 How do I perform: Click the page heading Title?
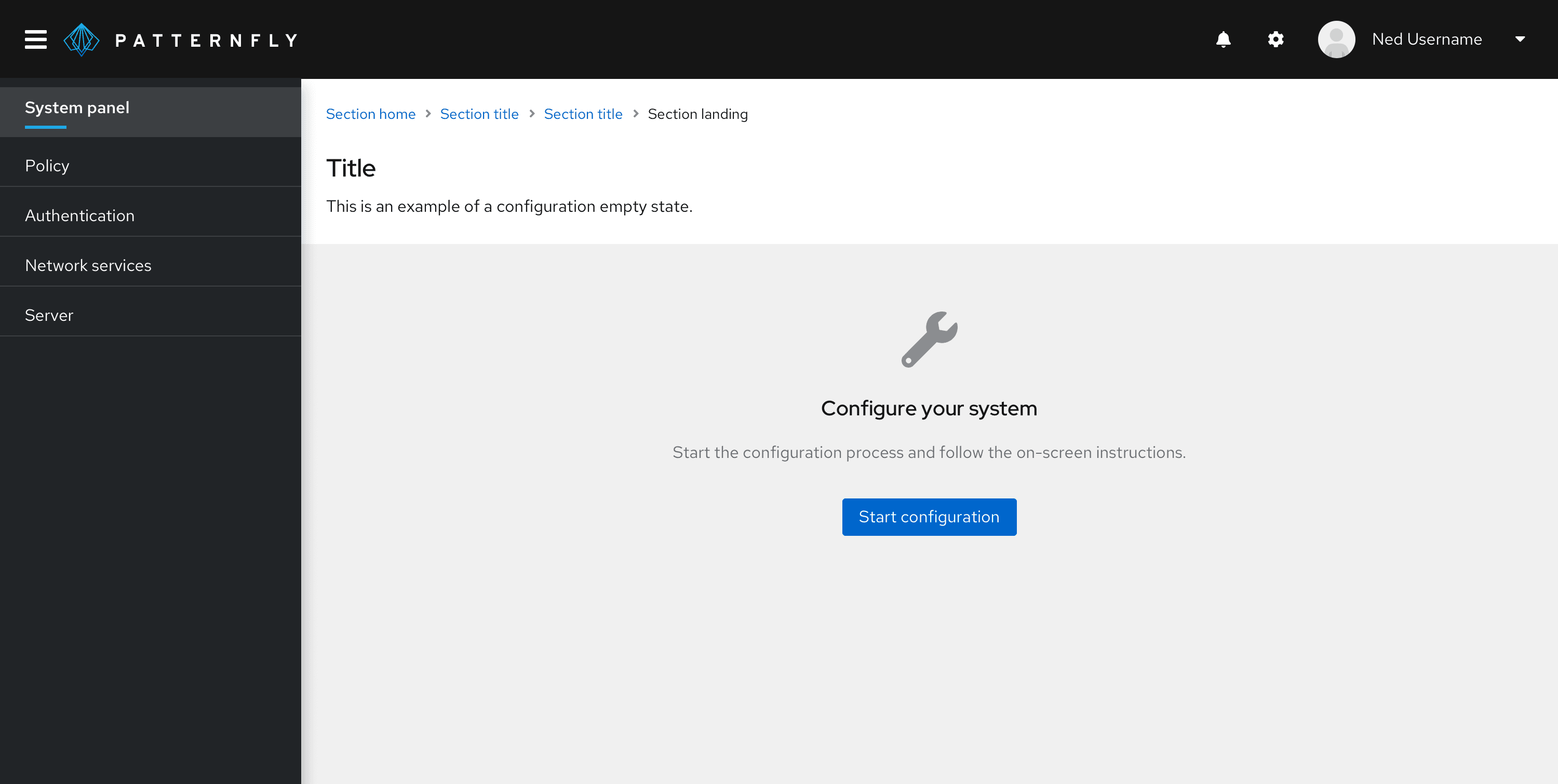[x=351, y=168]
